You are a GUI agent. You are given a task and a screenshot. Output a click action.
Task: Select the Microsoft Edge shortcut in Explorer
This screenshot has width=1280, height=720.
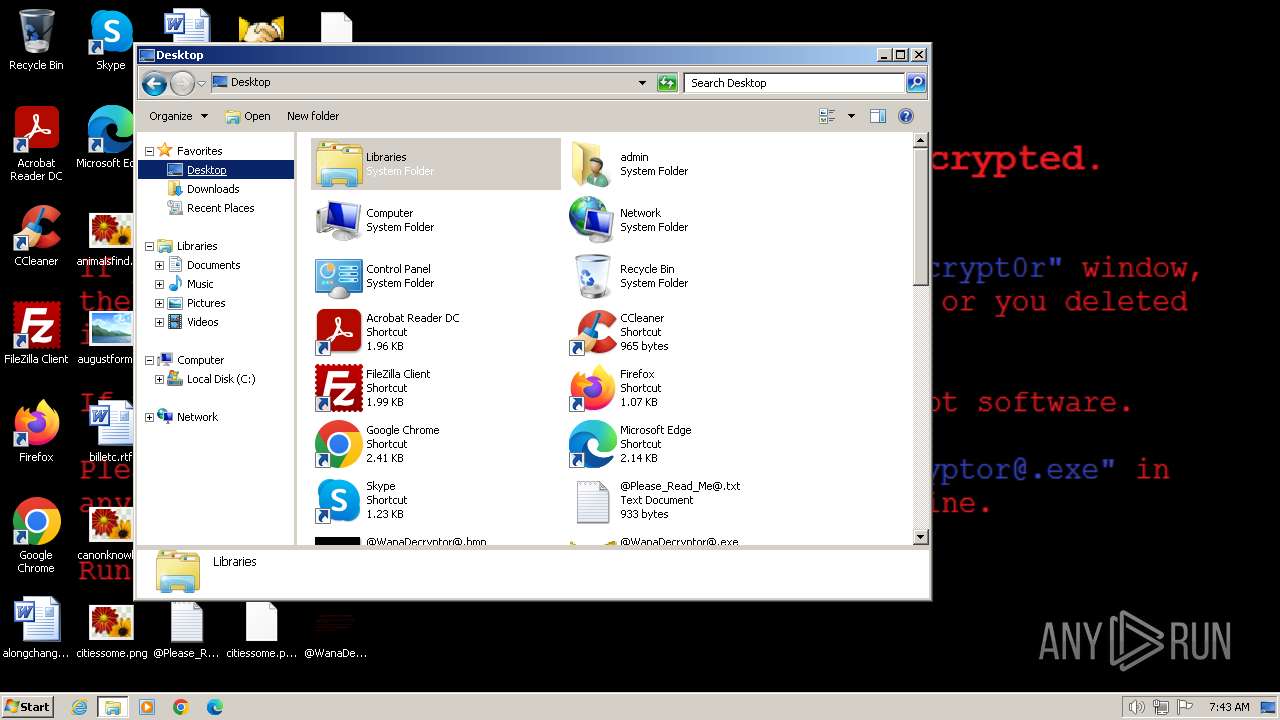(x=592, y=444)
